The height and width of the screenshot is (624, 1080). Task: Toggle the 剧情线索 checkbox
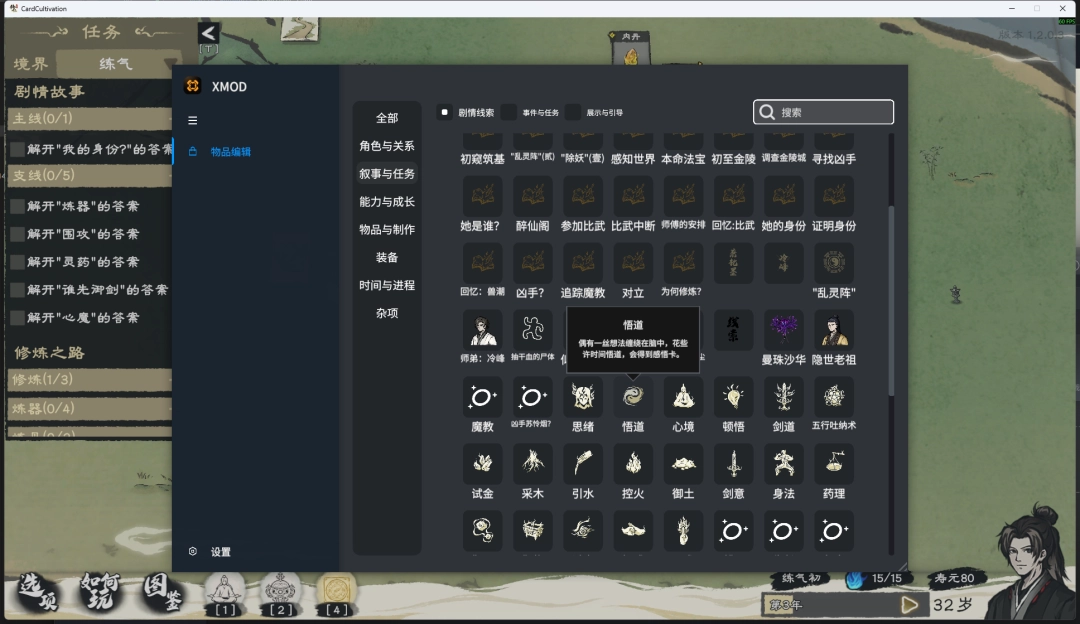(444, 112)
